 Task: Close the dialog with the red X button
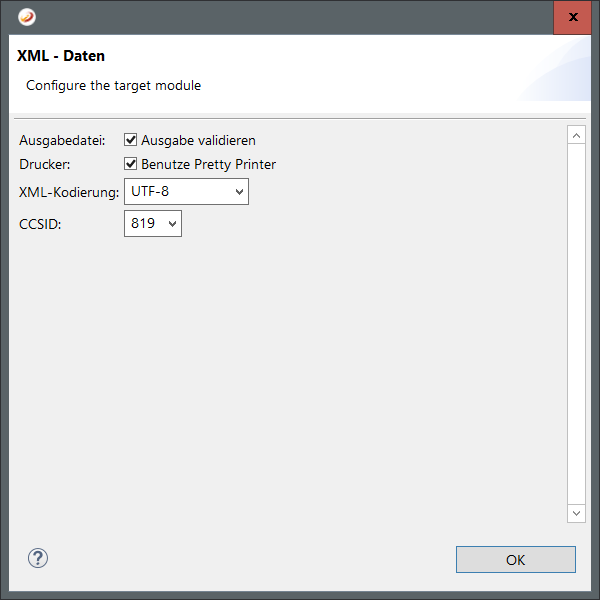[x=572, y=17]
